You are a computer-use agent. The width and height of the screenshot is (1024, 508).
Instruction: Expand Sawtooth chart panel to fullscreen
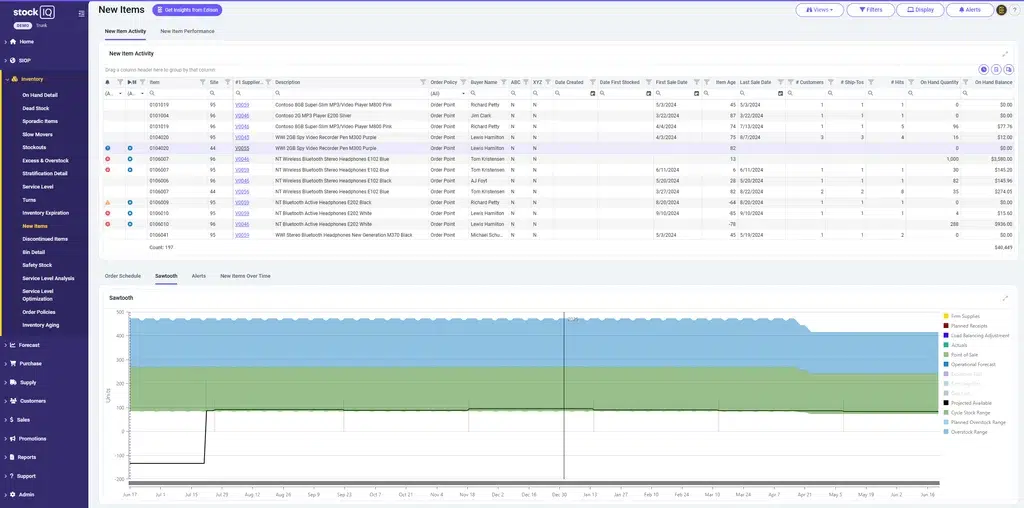(1005, 298)
